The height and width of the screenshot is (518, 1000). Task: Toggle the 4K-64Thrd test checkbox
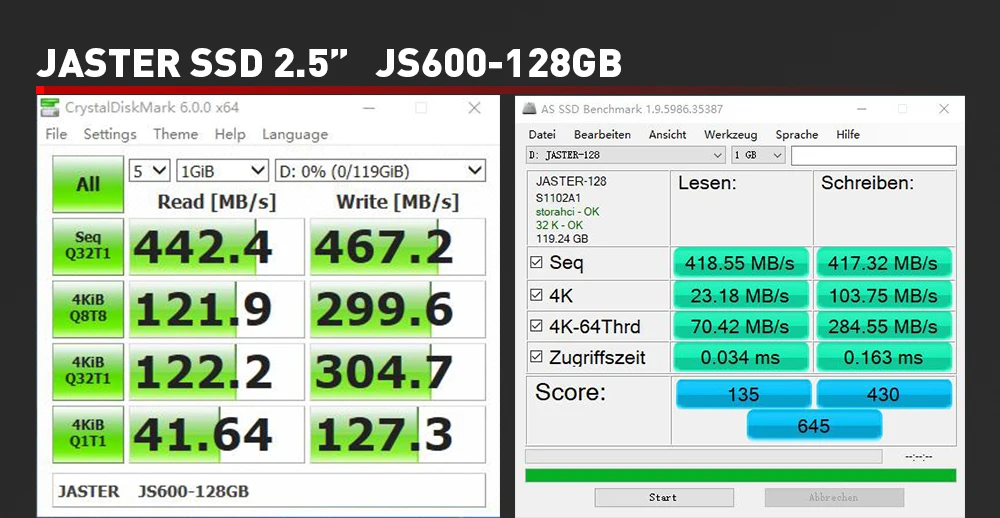point(536,326)
